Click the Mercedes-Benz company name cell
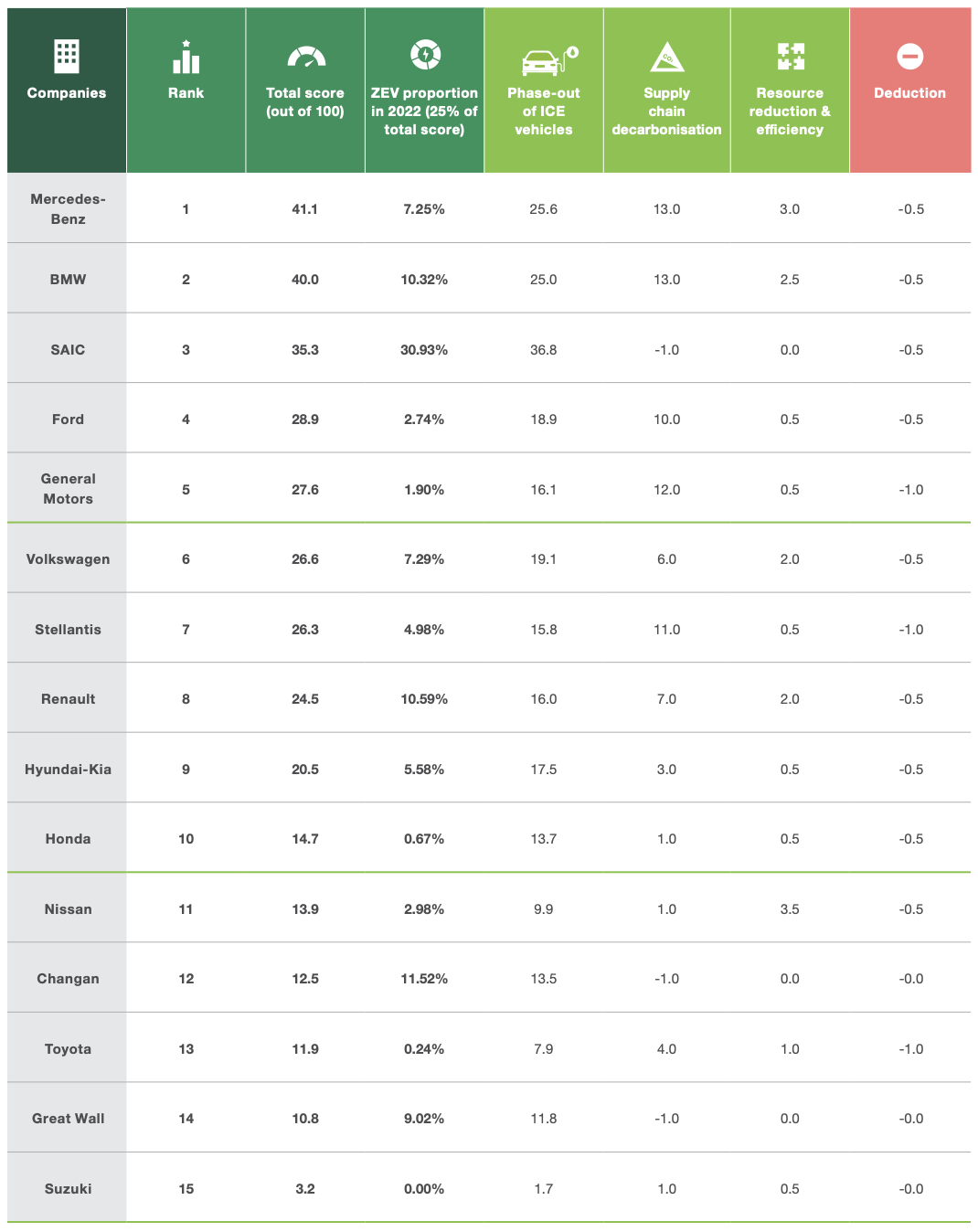The image size is (978, 1232). pos(68,209)
